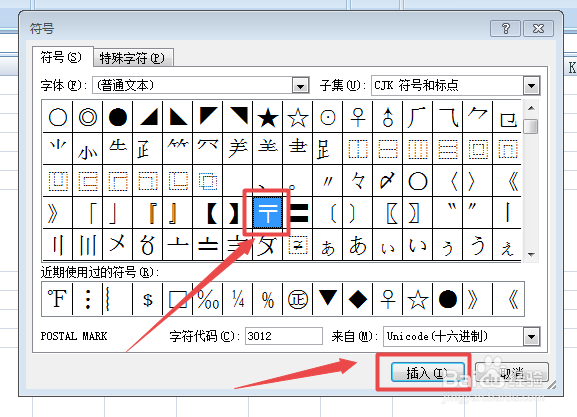Select the white circle symbol in the grid
This screenshot has height=417, width=577.
[x=58, y=117]
